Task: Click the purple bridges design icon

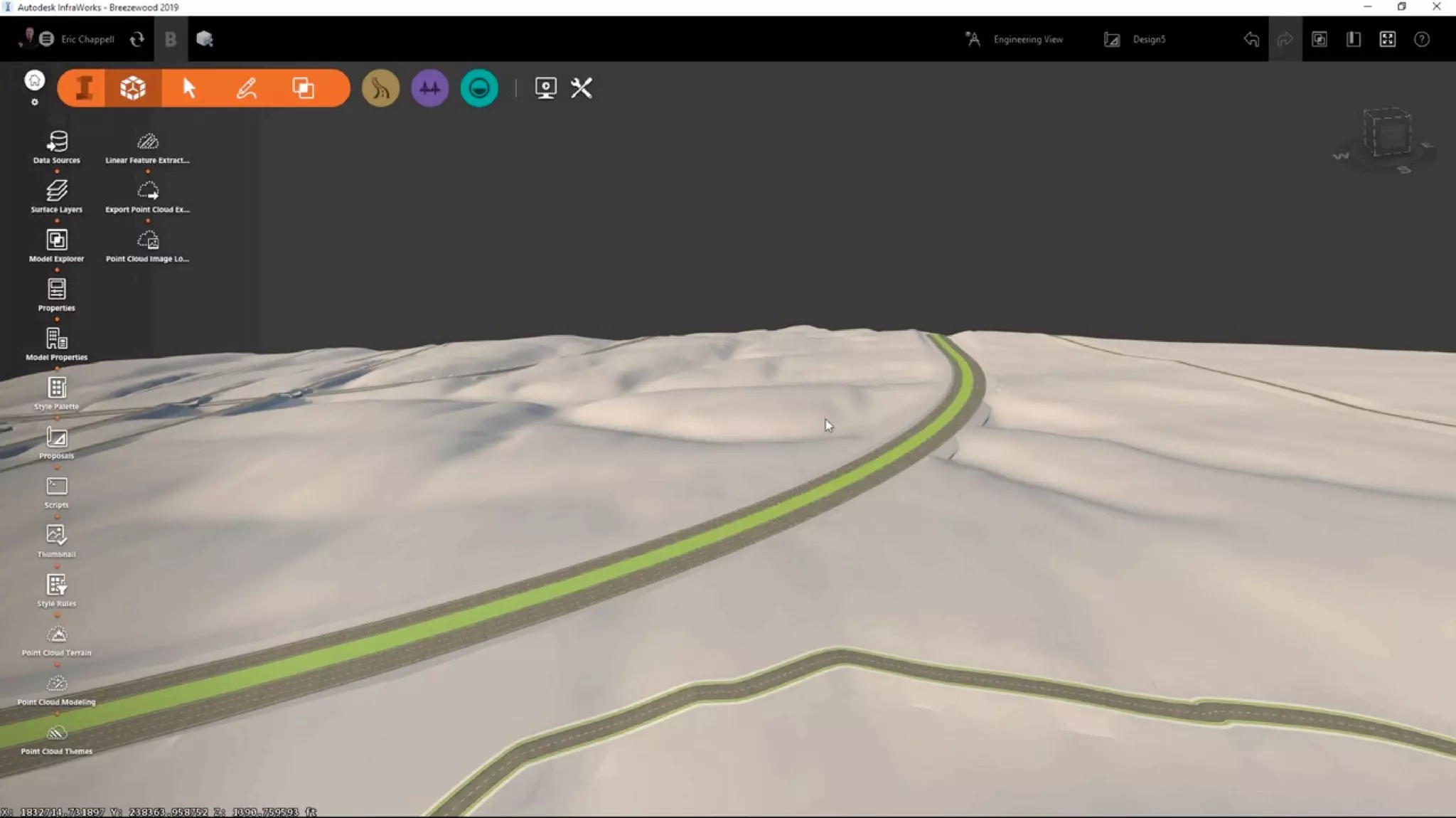Action: pyautogui.click(x=429, y=88)
